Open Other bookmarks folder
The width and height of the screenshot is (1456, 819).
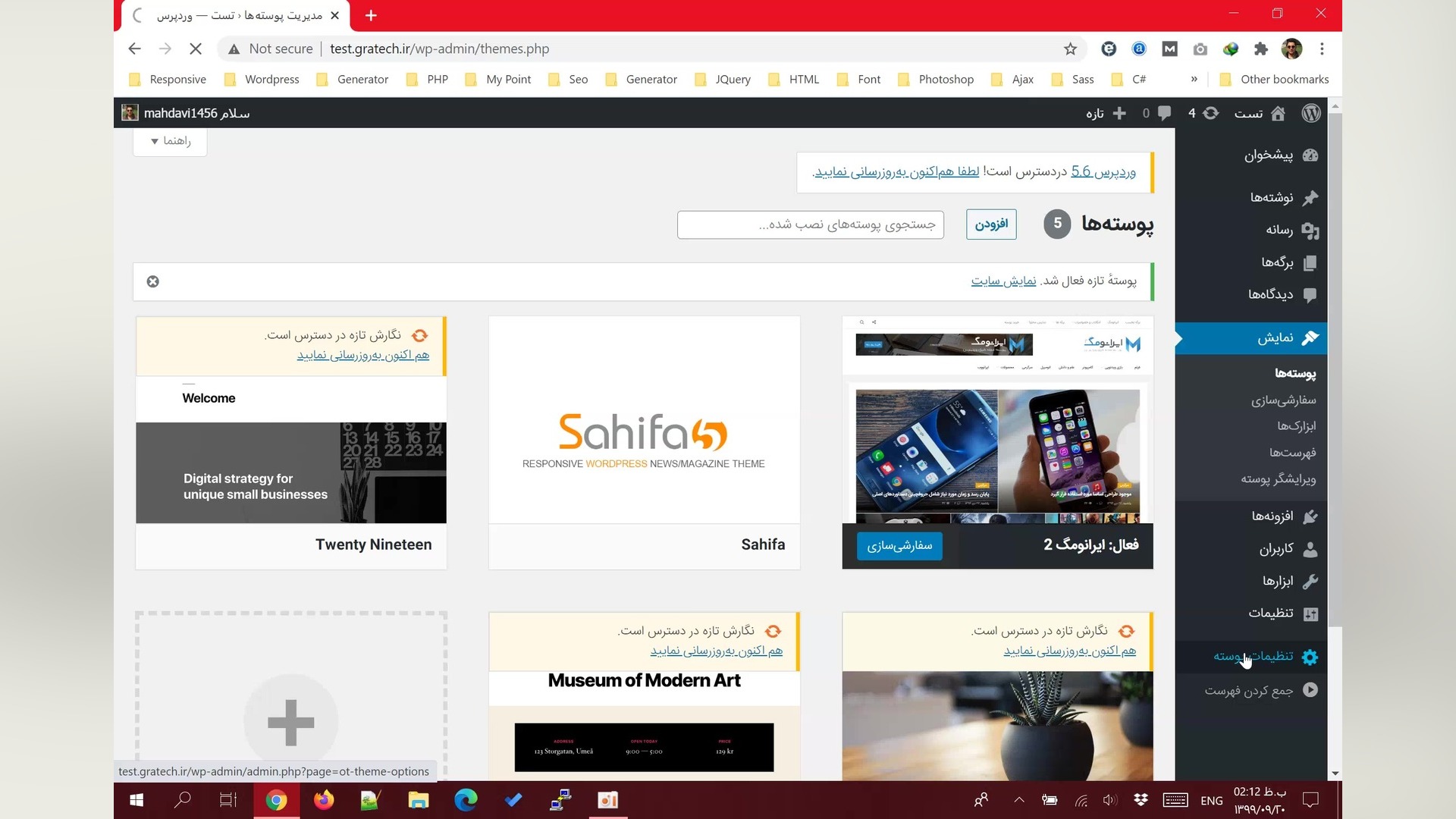tap(1275, 80)
